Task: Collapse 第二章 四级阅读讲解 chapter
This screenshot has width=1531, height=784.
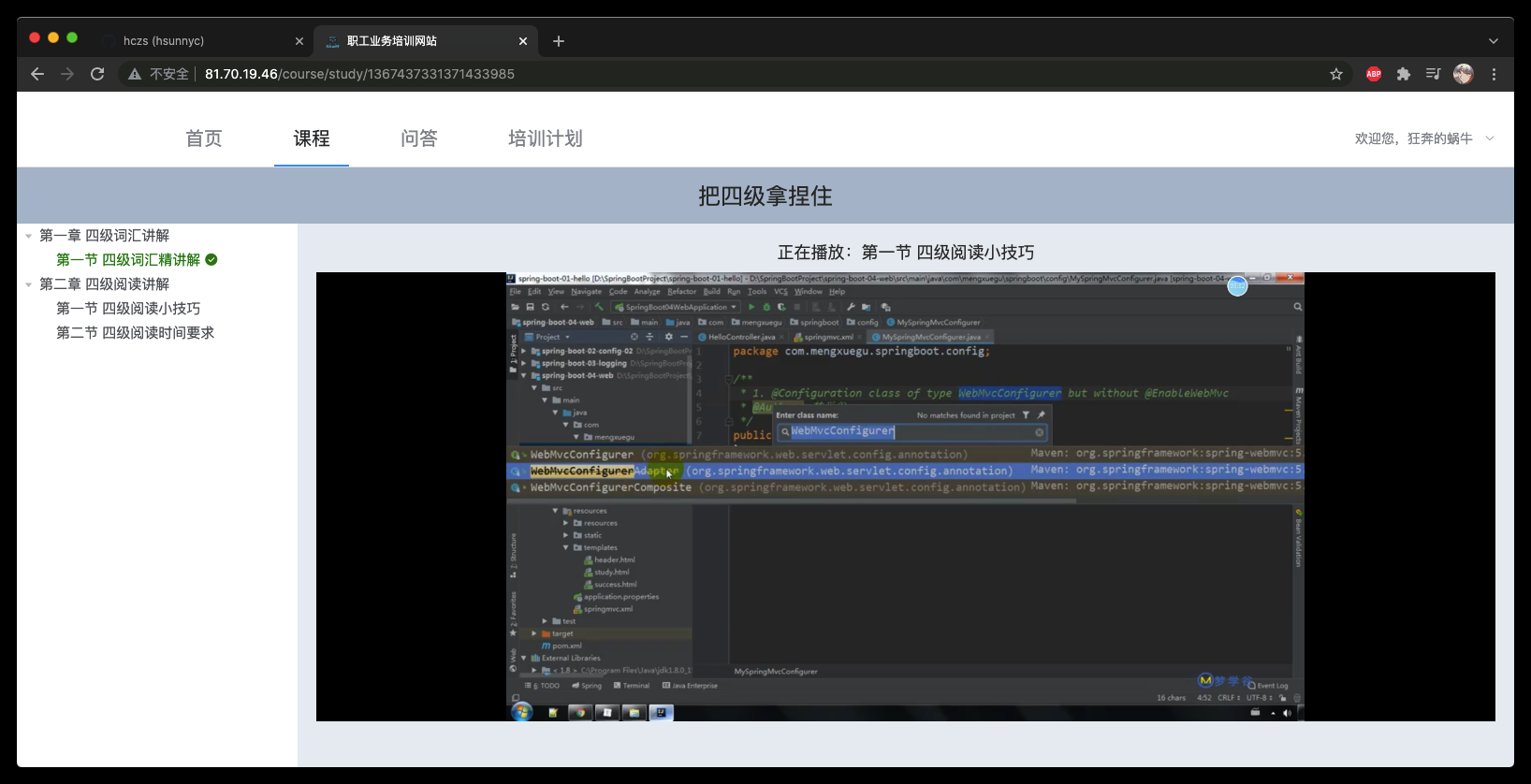Action: [x=29, y=284]
